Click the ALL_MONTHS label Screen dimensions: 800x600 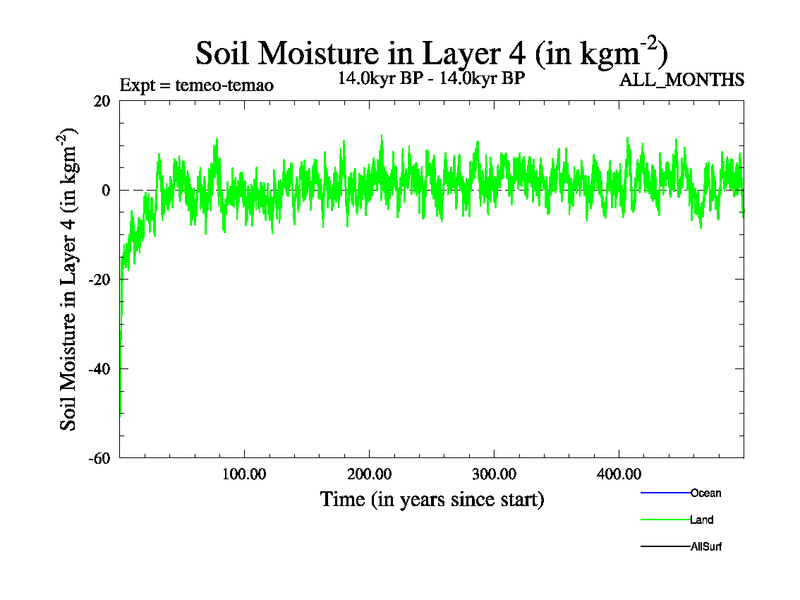tap(683, 80)
